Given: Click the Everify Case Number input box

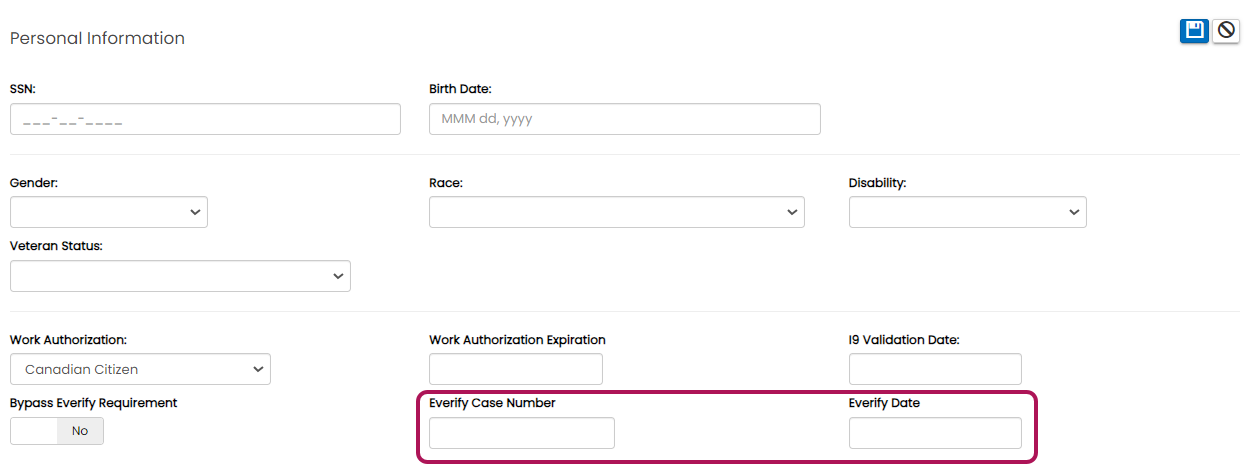Looking at the screenshot, I should point(522,433).
